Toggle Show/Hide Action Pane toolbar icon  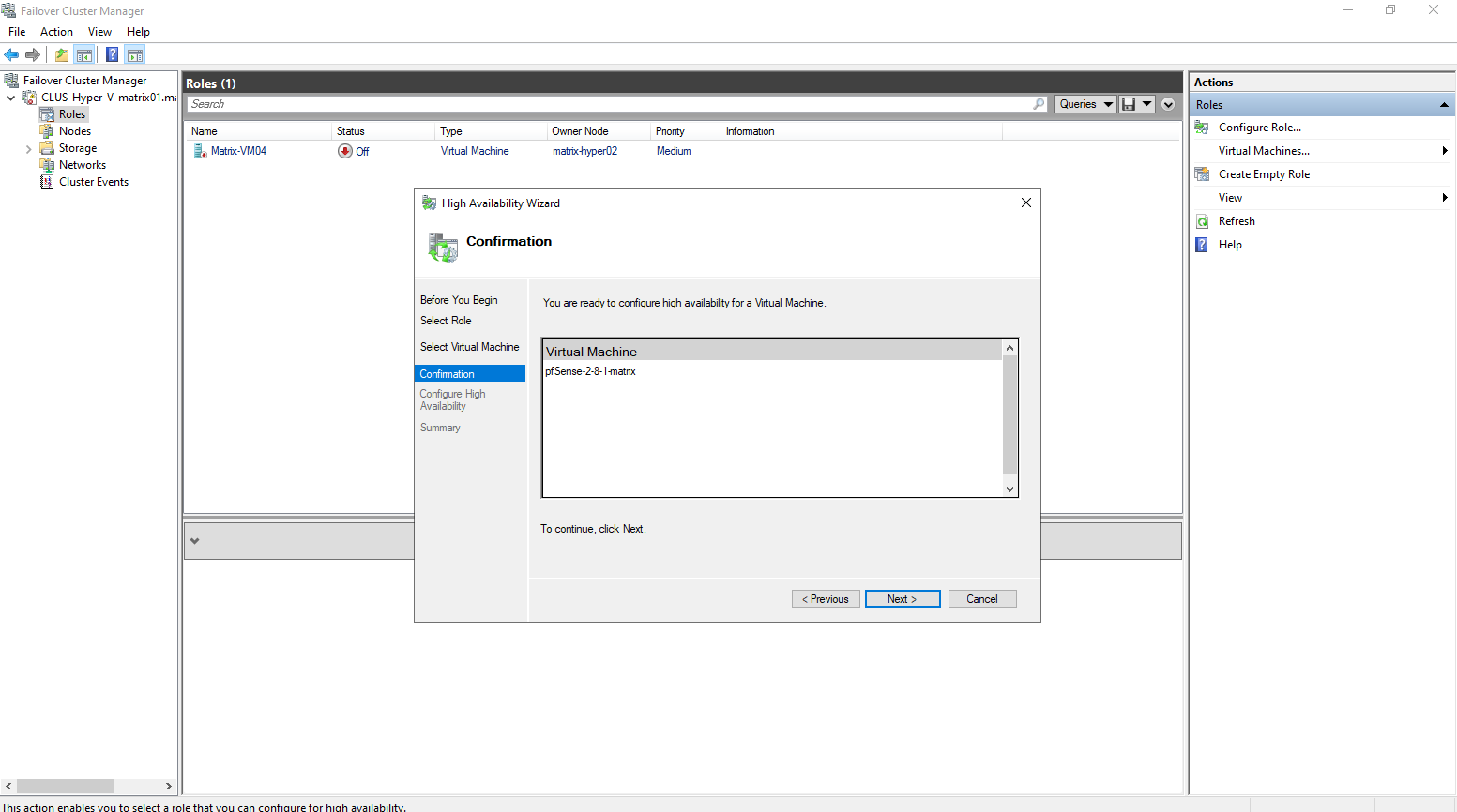coord(135,54)
